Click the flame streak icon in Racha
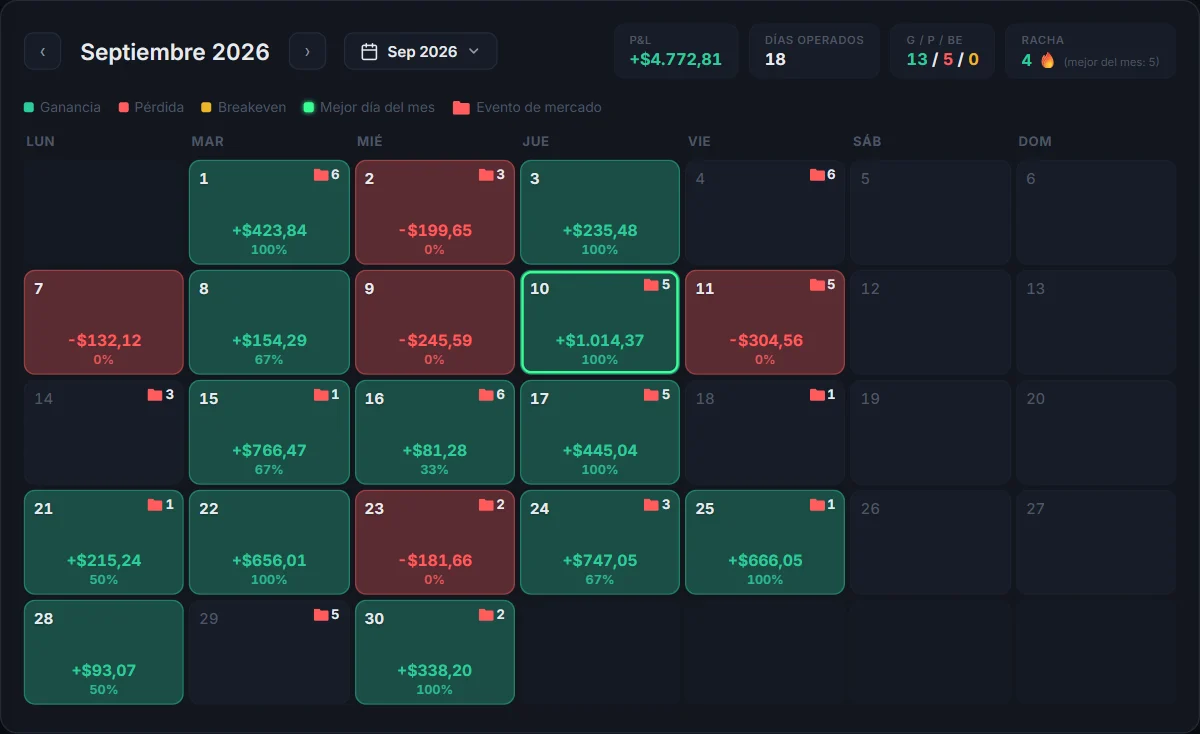Screen dimensions: 1200x734 coord(1048,60)
